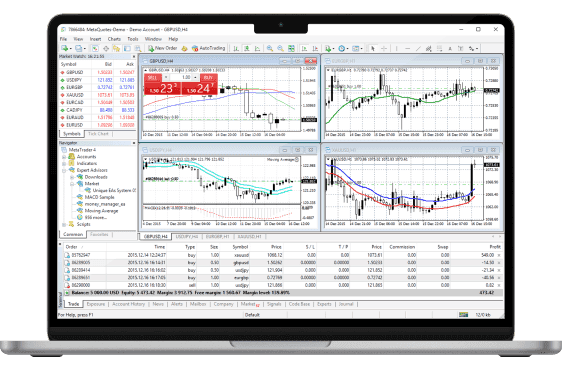This screenshot has height=370, width=562.
Task: Open the Tools menu
Action: [x=133, y=39]
